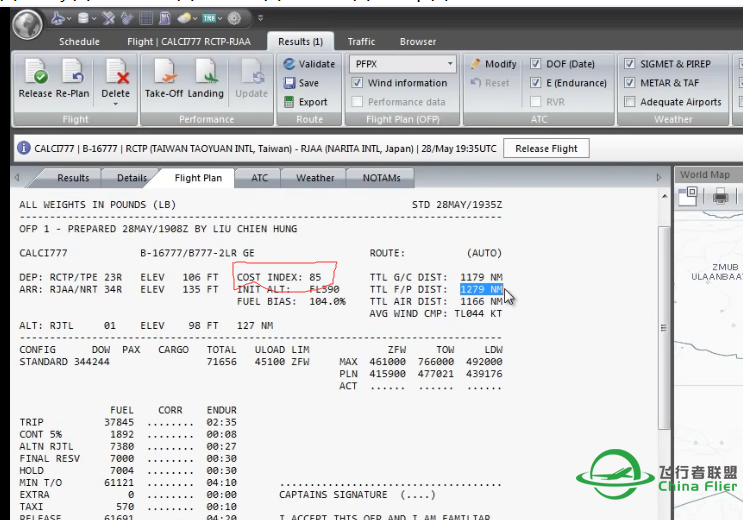Click the Release Flight button
This screenshot has height=520, width=743.
click(x=546, y=148)
